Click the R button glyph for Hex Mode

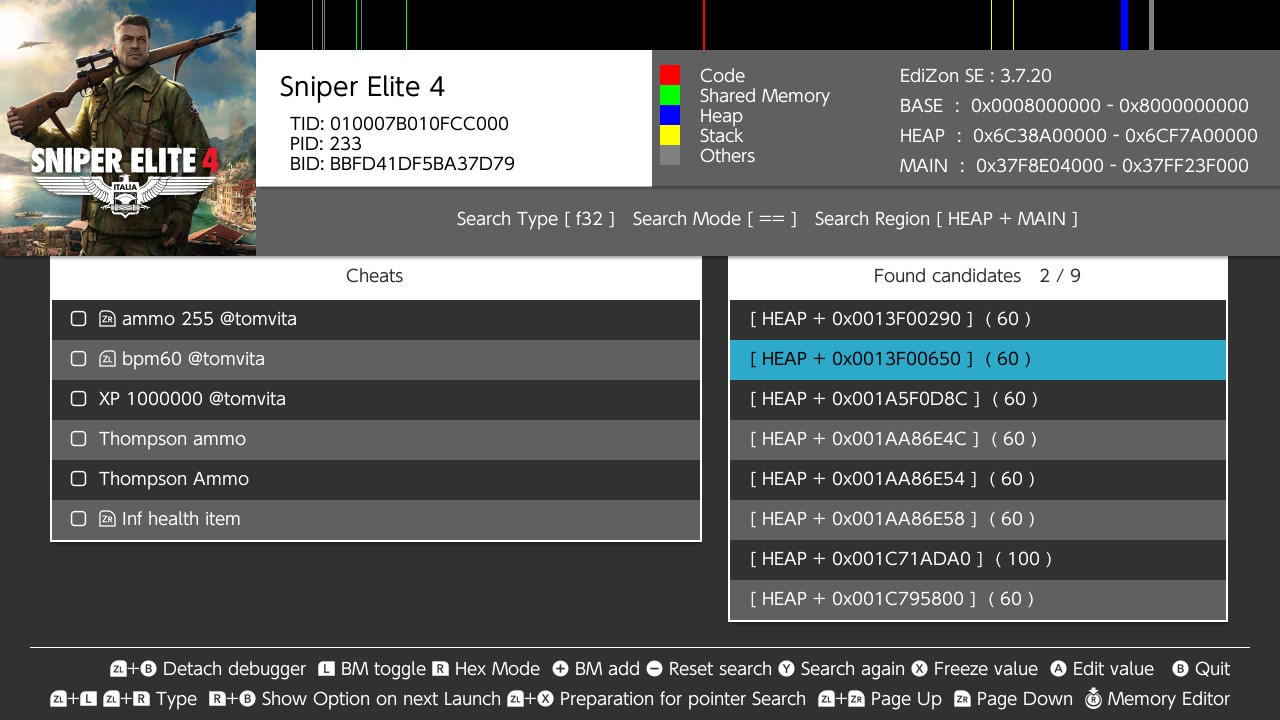[x=441, y=669]
